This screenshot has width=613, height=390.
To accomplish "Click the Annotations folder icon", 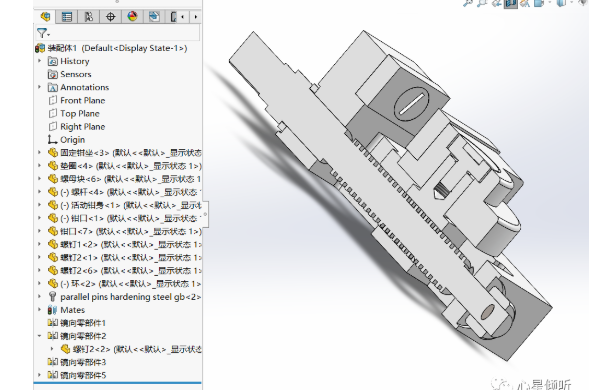I will pos(52,87).
